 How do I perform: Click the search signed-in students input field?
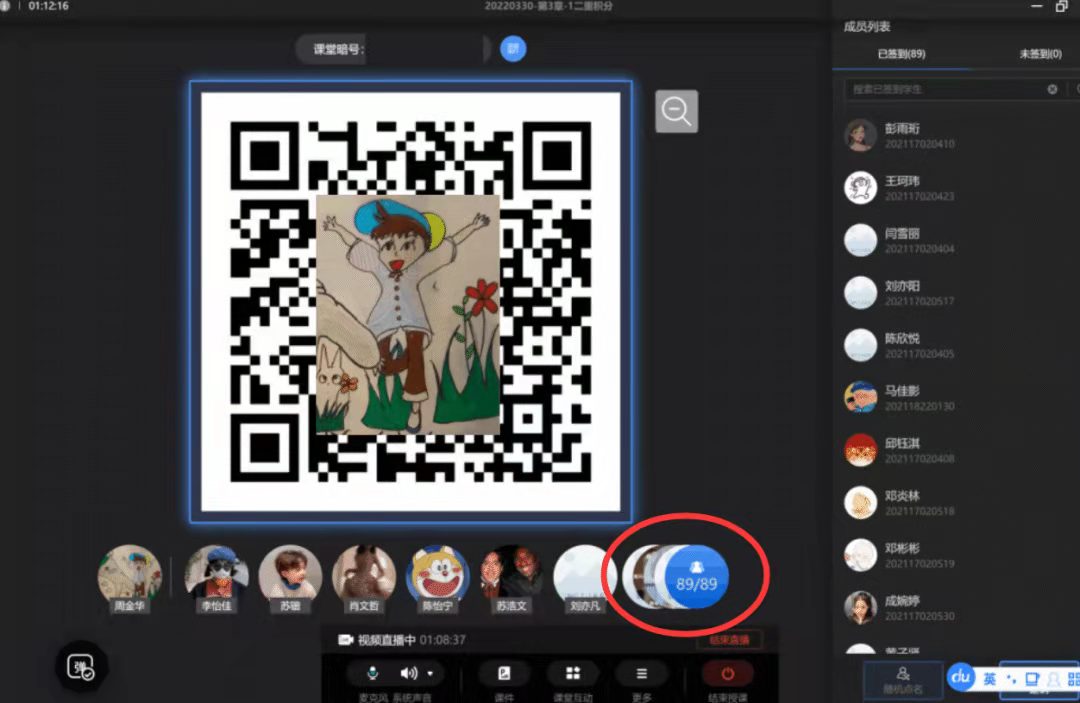940,89
